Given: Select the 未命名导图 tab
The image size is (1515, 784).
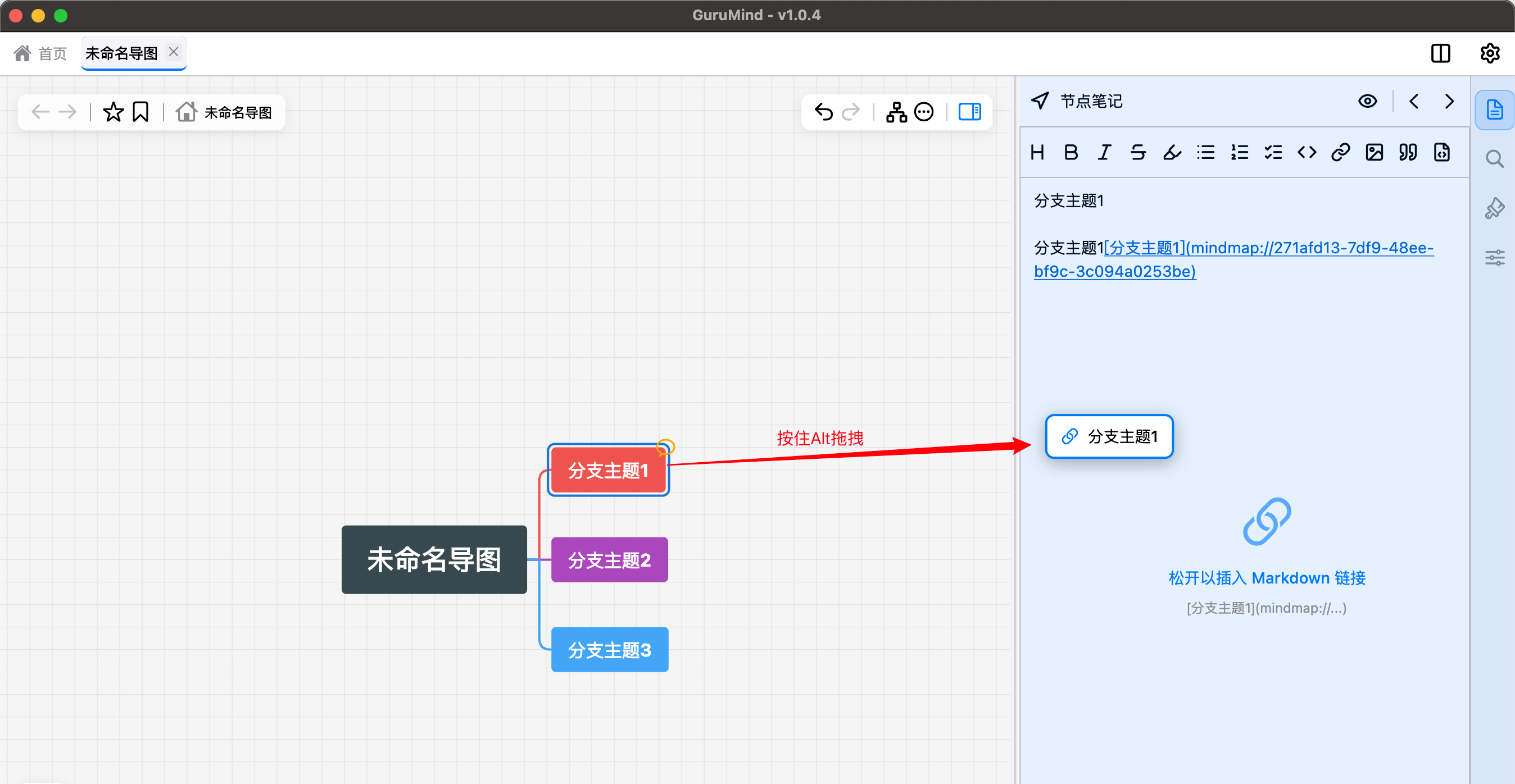Looking at the screenshot, I should [x=122, y=53].
